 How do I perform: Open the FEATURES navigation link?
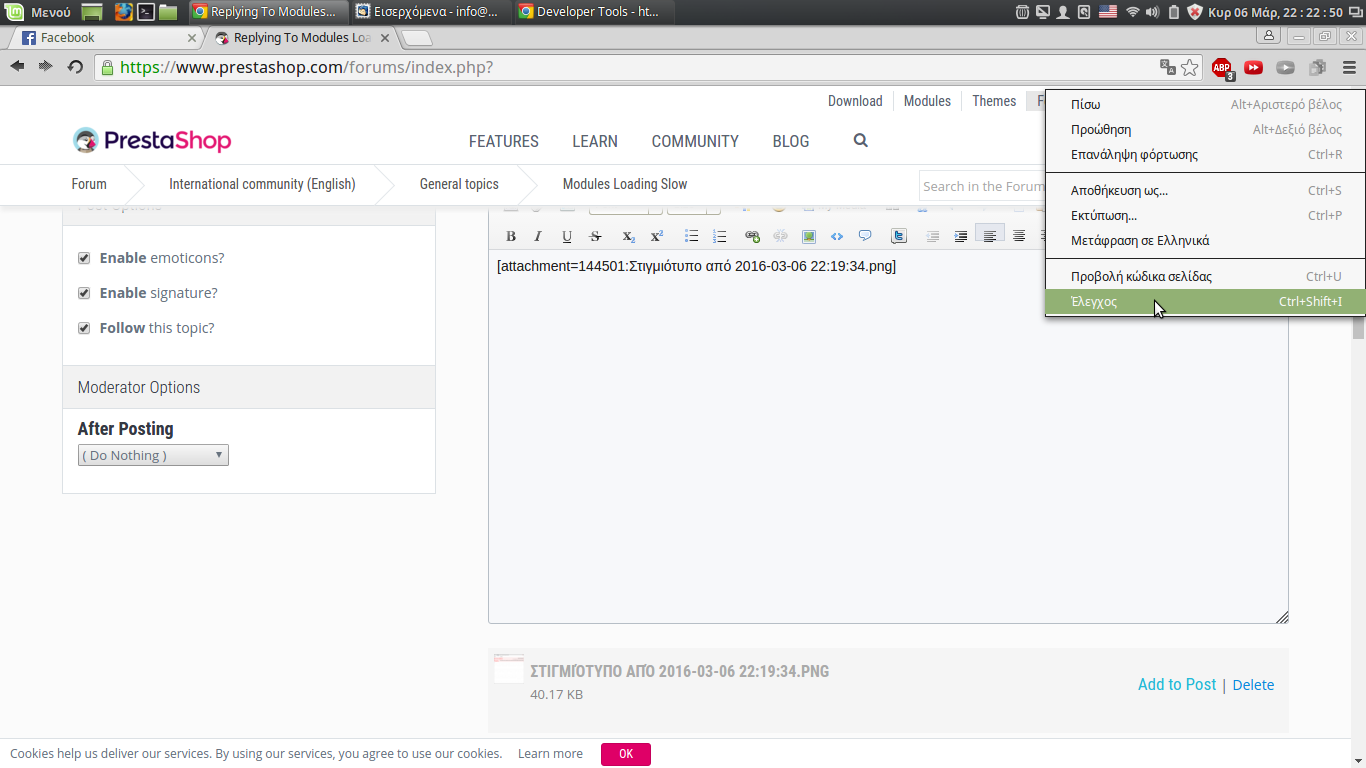point(504,141)
